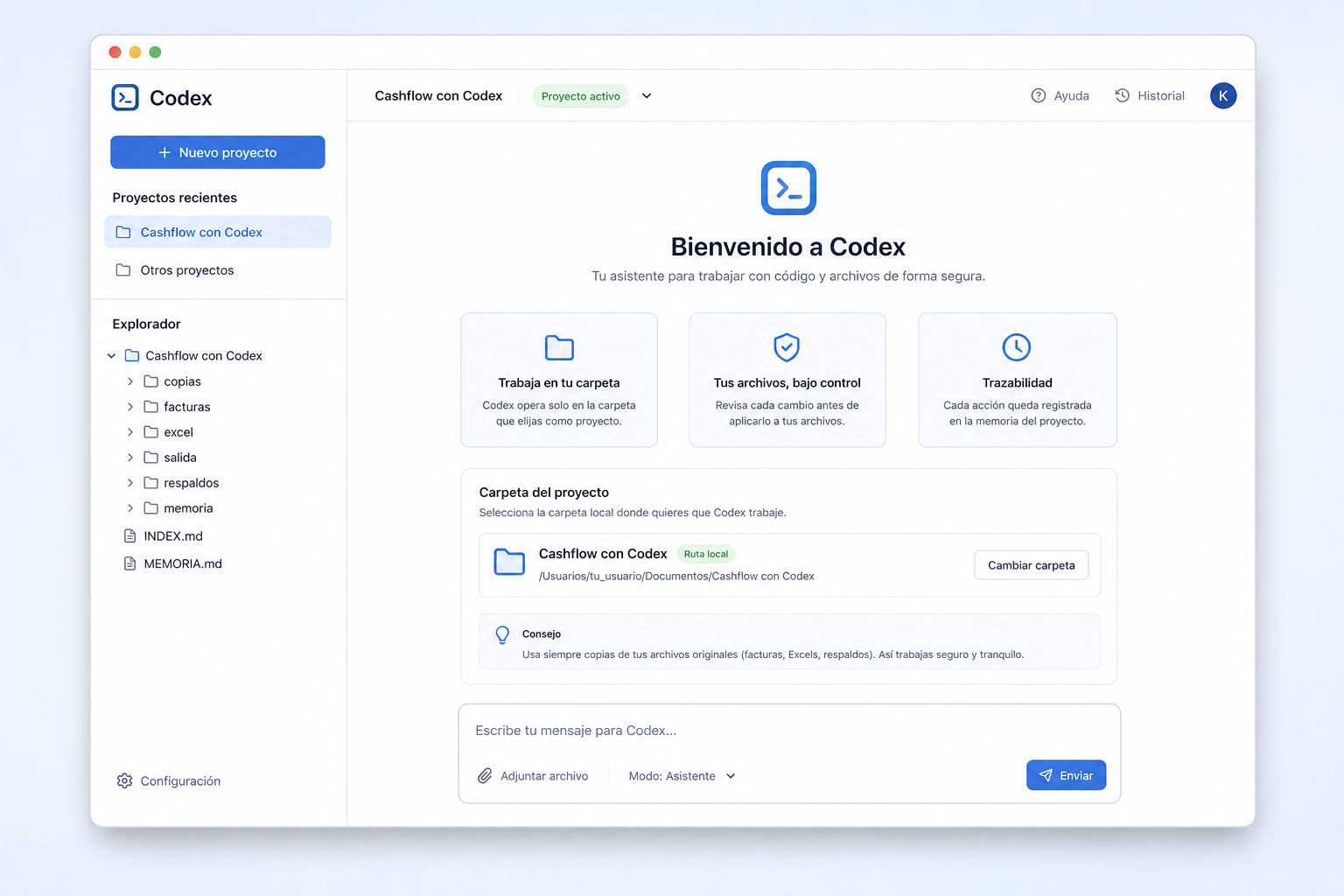Viewport: 1344px width, 896px height.
Task: Click the Proyectos recientes heading
Action: [175, 198]
